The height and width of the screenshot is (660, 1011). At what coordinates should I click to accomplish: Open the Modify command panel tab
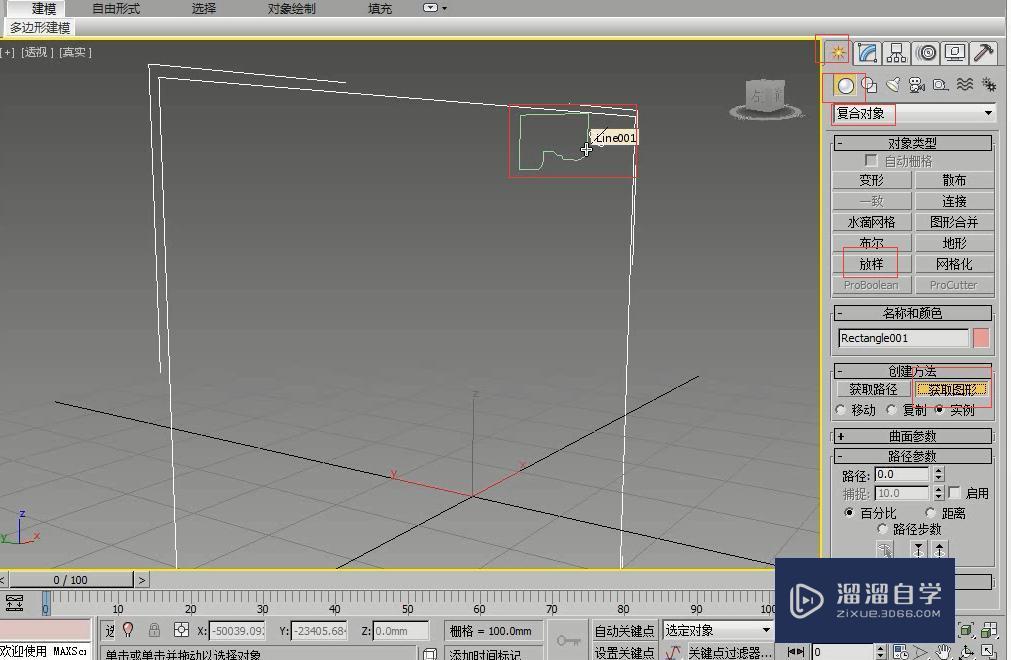[x=868, y=52]
